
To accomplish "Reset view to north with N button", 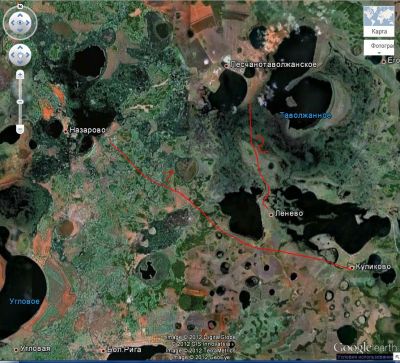I will [x=20, y=6].
